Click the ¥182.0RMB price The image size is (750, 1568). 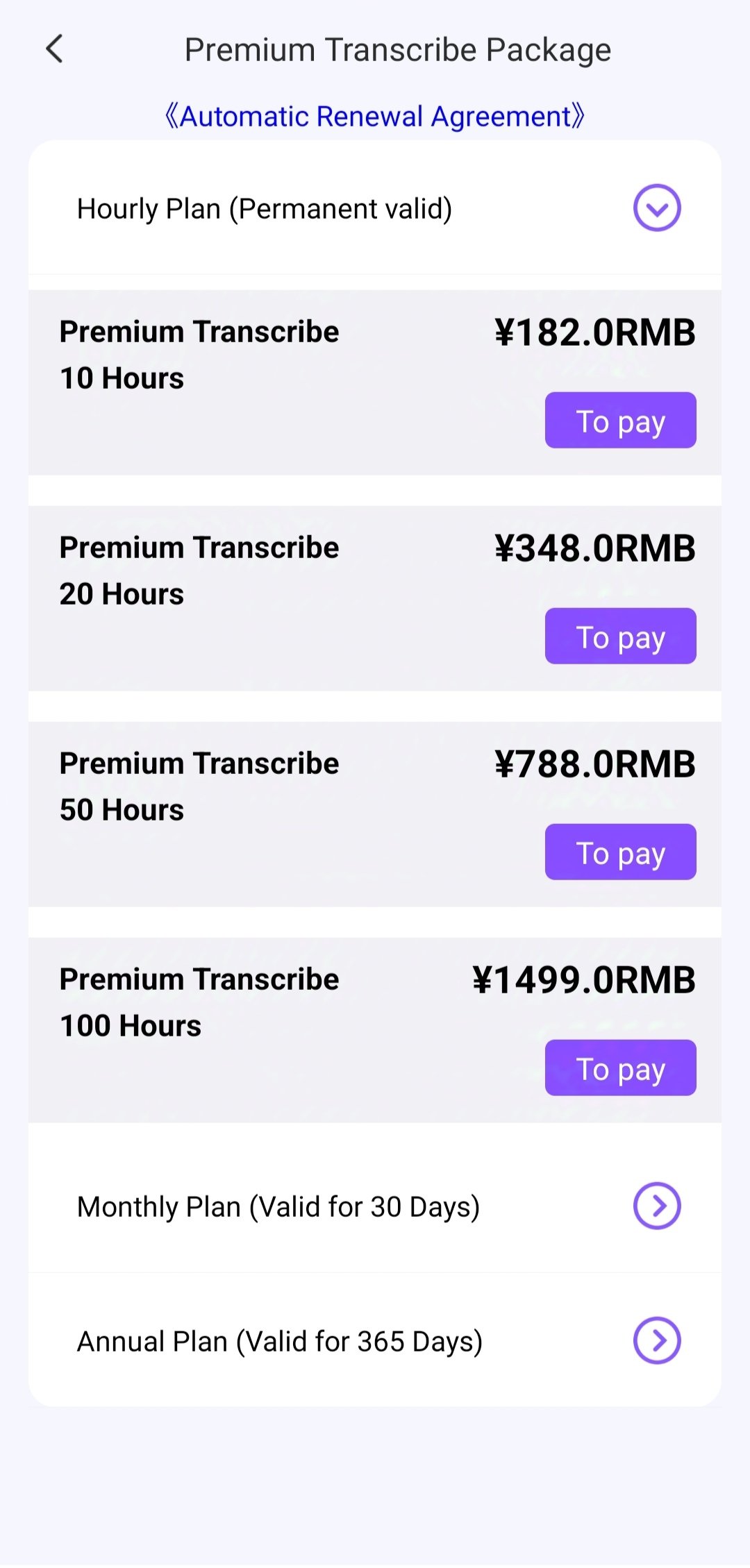[x=594, y=332]
